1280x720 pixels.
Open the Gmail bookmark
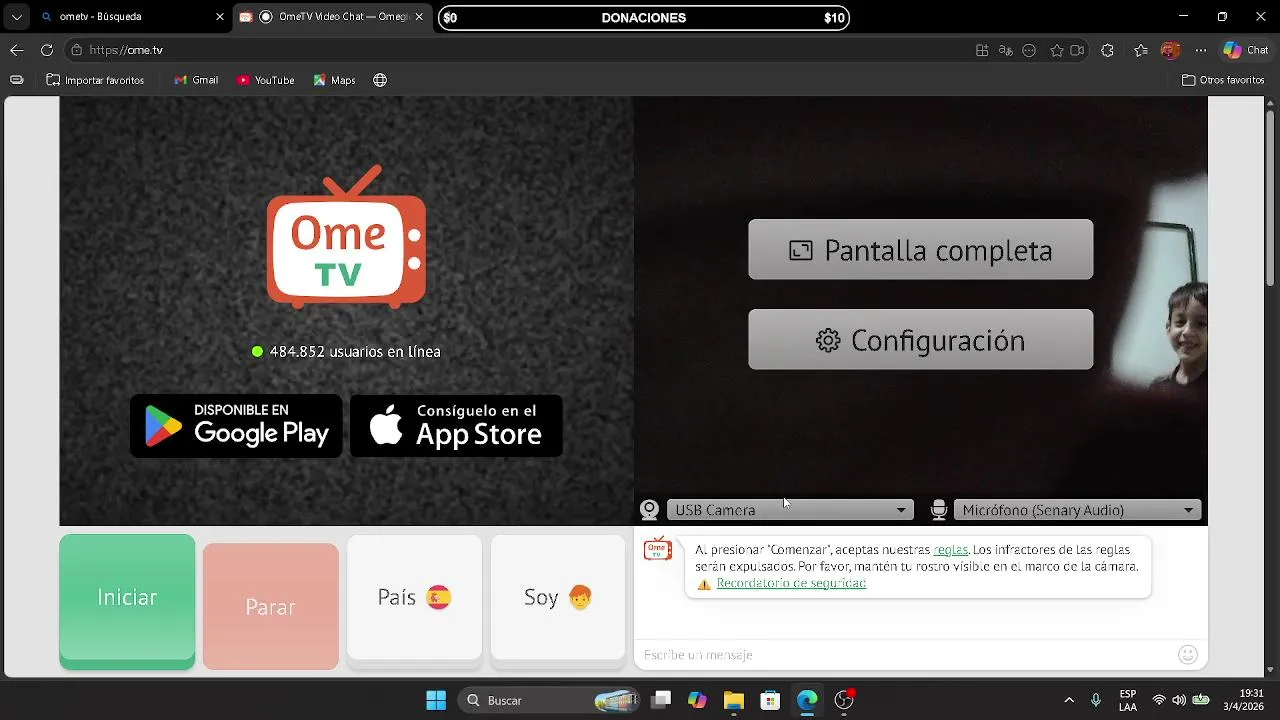pos(196,80)
